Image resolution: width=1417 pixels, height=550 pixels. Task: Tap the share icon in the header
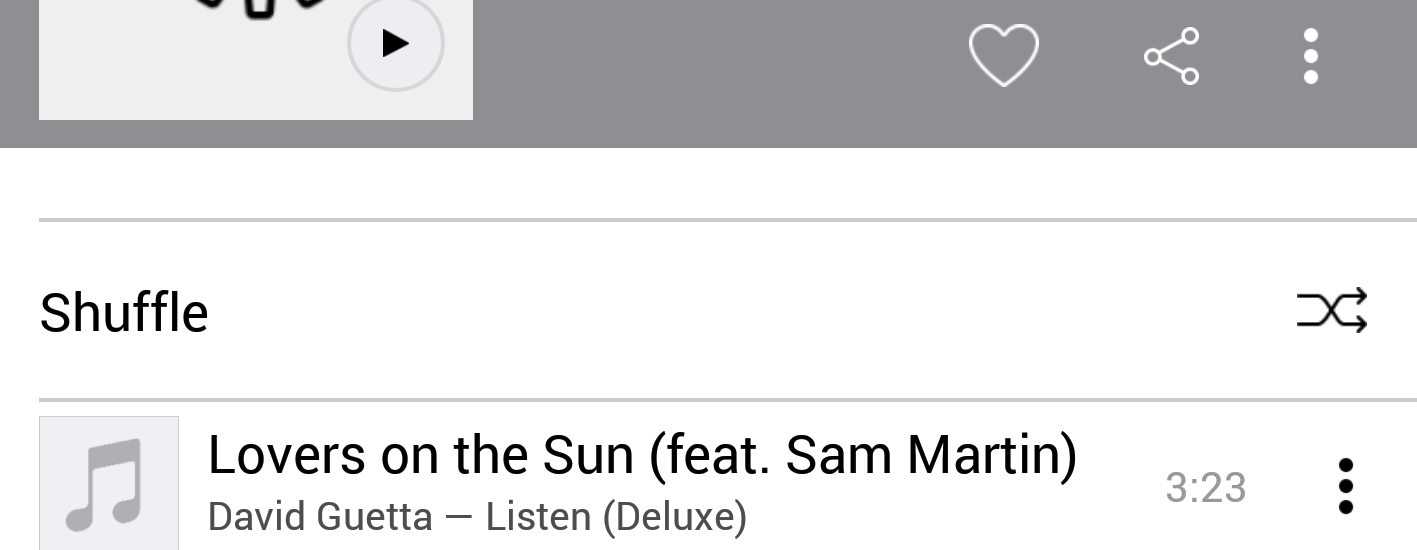1171,56
